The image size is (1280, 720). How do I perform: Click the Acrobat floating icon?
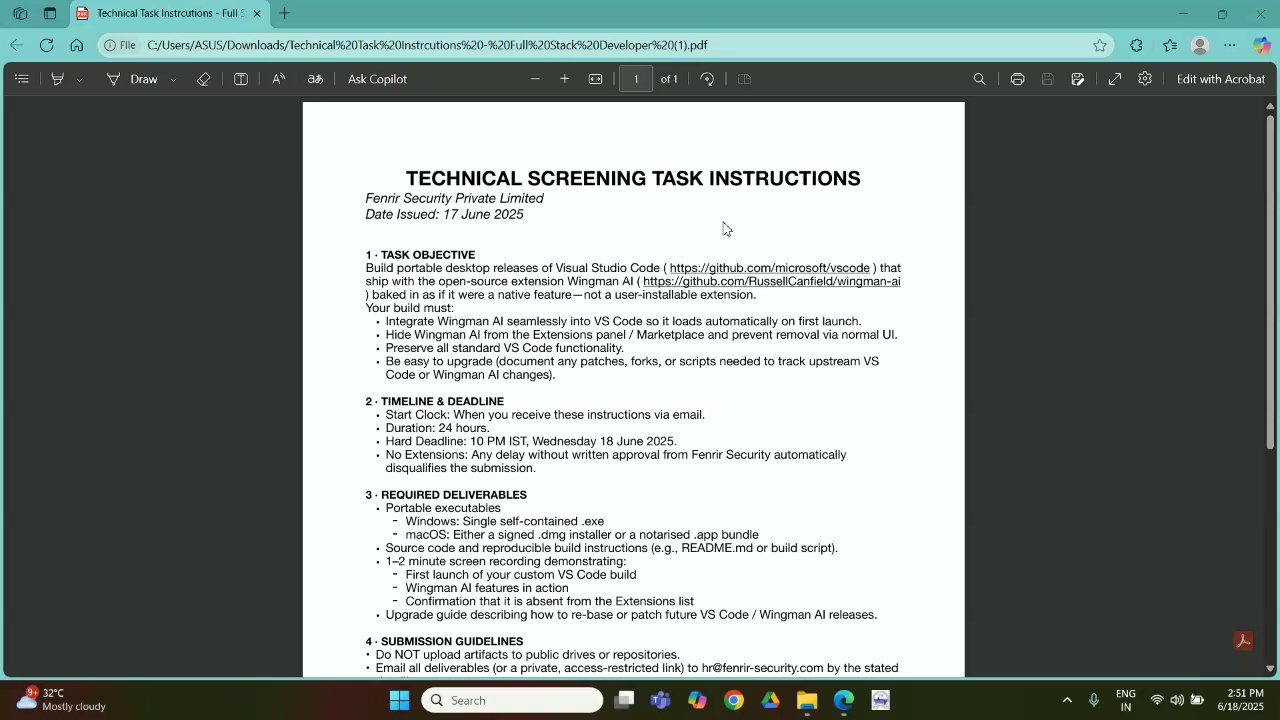pyautogui.click(x=1243, y=641)
